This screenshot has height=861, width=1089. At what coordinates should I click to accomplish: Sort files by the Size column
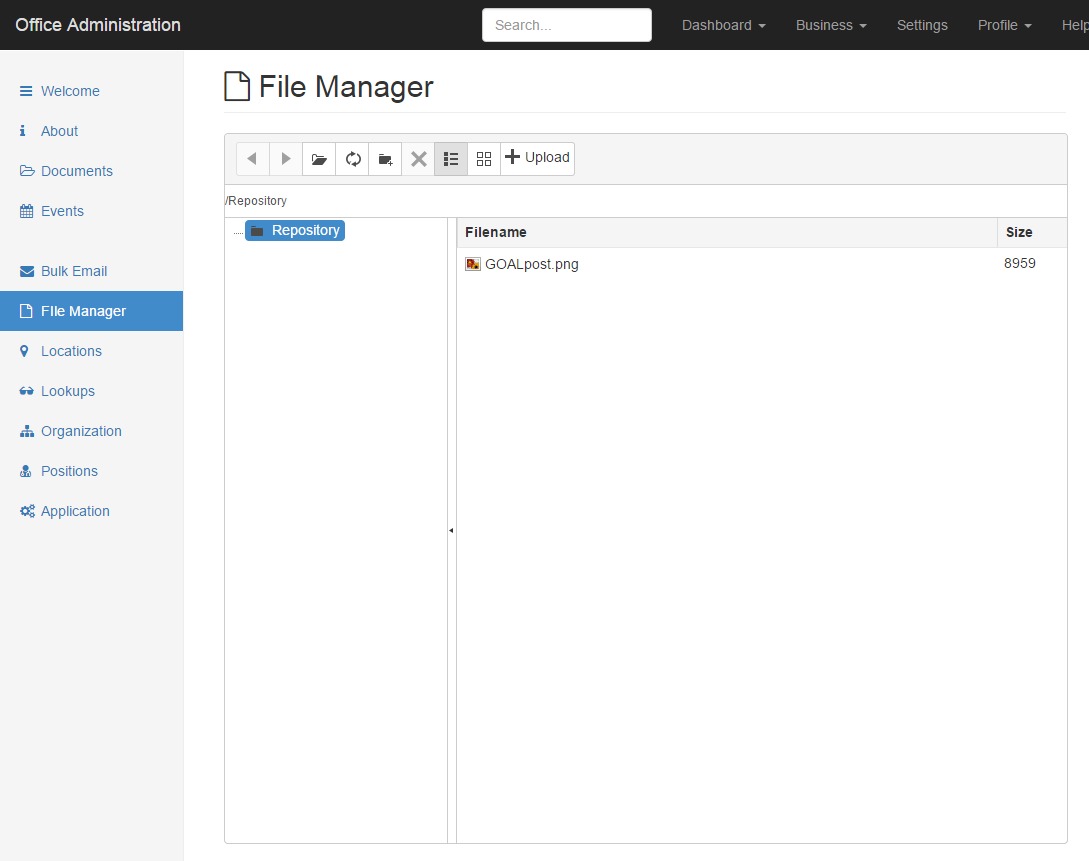tap(1019, 233)
